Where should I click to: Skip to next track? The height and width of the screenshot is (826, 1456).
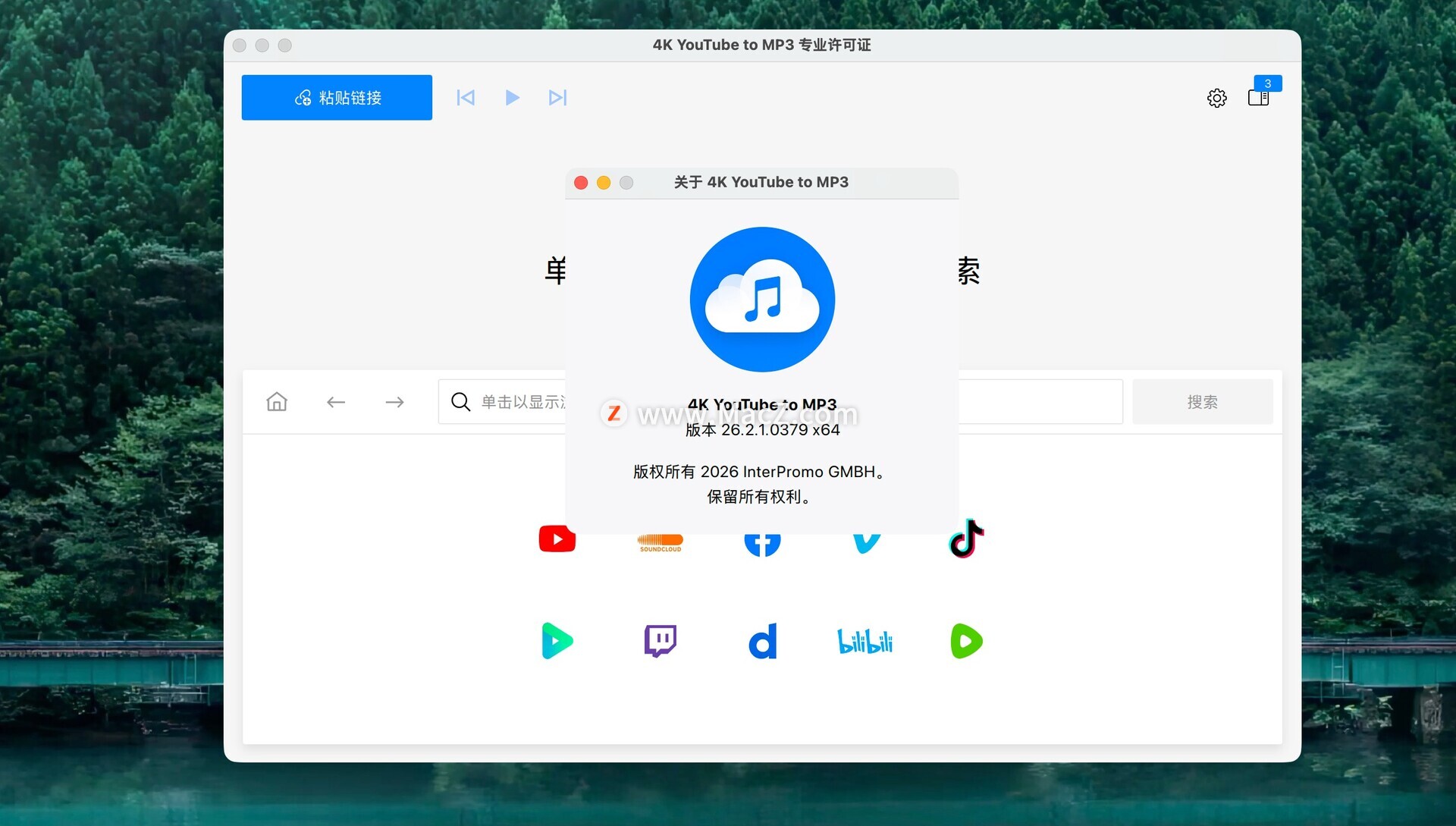coord(557,97)
